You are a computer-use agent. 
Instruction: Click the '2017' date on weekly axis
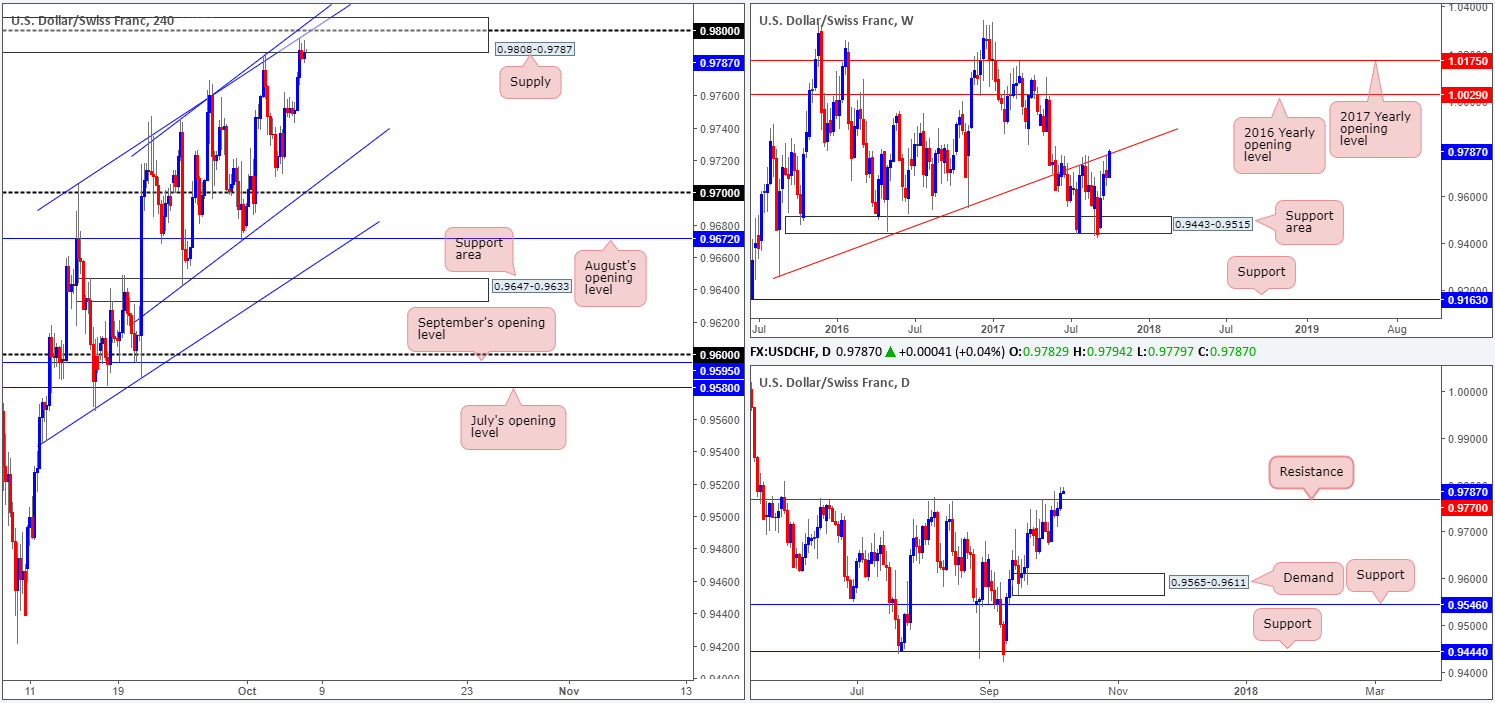tap(993, 328)
